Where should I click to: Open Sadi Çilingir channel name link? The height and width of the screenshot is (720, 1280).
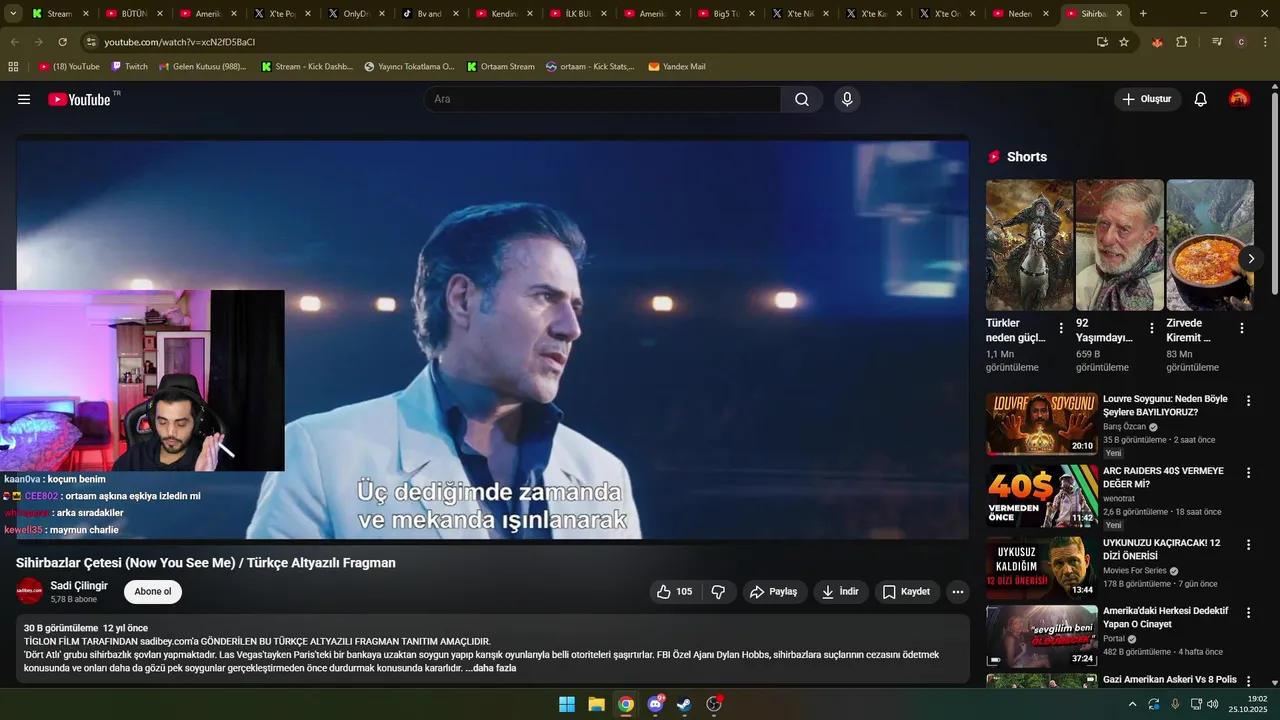pyautogui.click(x=79, y=586)
